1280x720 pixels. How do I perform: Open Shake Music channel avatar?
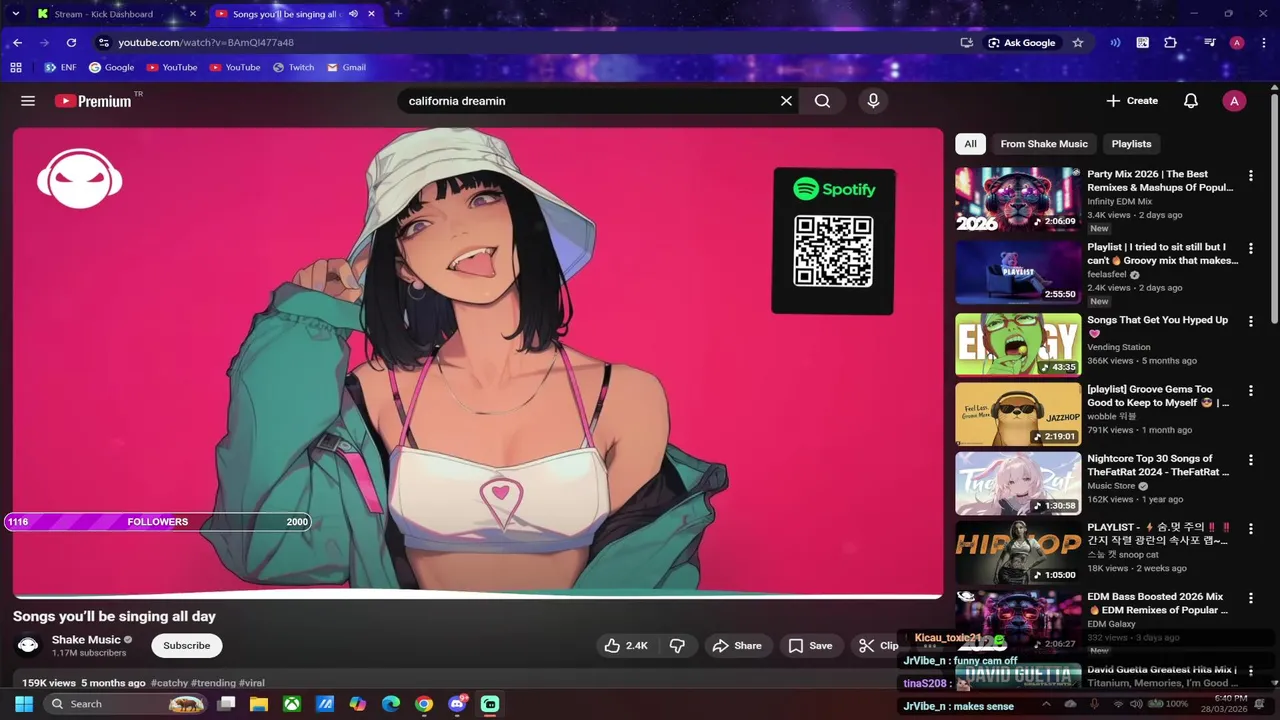[x=28, y=645]
